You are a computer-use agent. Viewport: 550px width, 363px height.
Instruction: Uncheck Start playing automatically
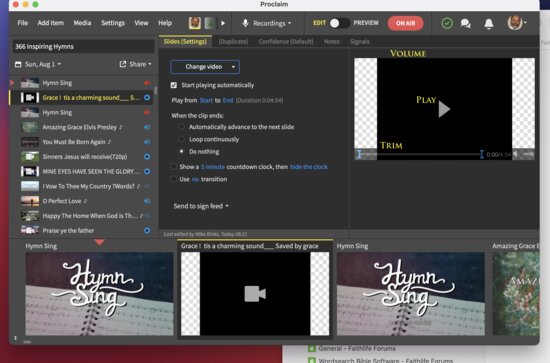(174, 85)
